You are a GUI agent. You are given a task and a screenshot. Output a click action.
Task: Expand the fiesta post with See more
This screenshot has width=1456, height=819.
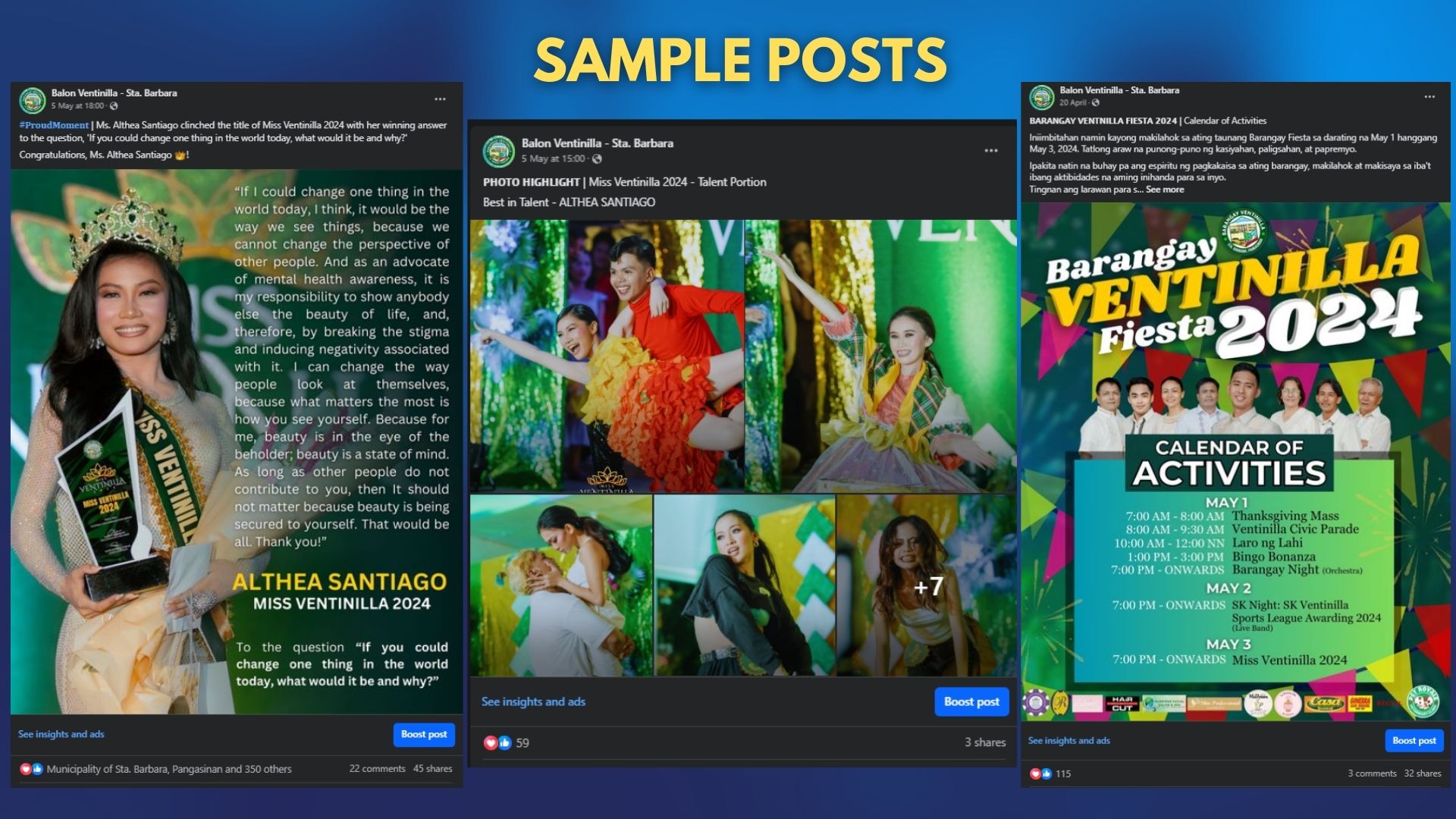click(1164, 190)
